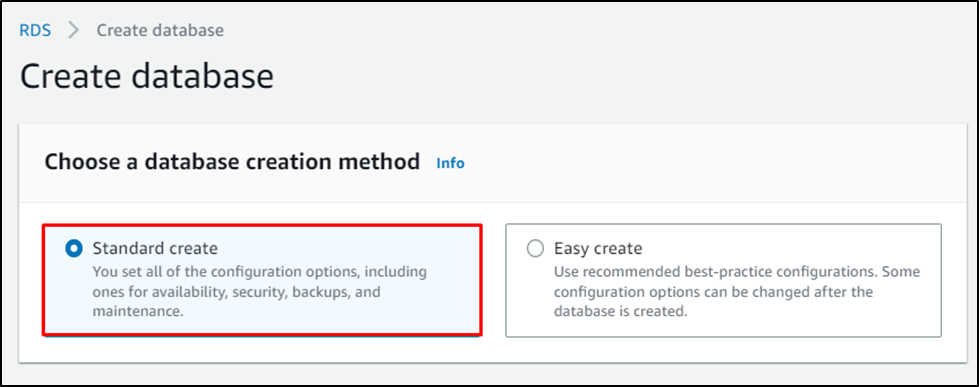Click the breadcrumb chevron separator icon

(74, 30)
